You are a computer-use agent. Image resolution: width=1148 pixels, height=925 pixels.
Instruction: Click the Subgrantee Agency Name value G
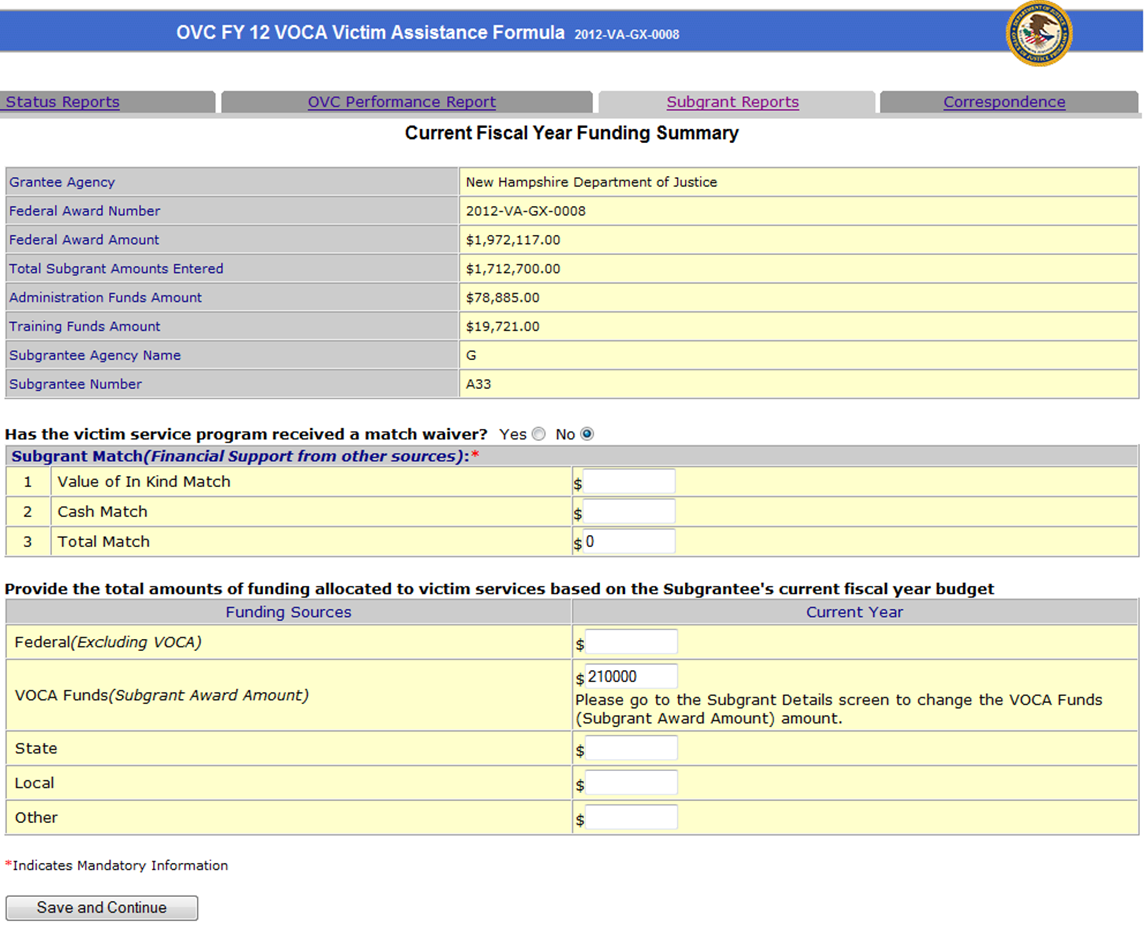coord(471,355)
